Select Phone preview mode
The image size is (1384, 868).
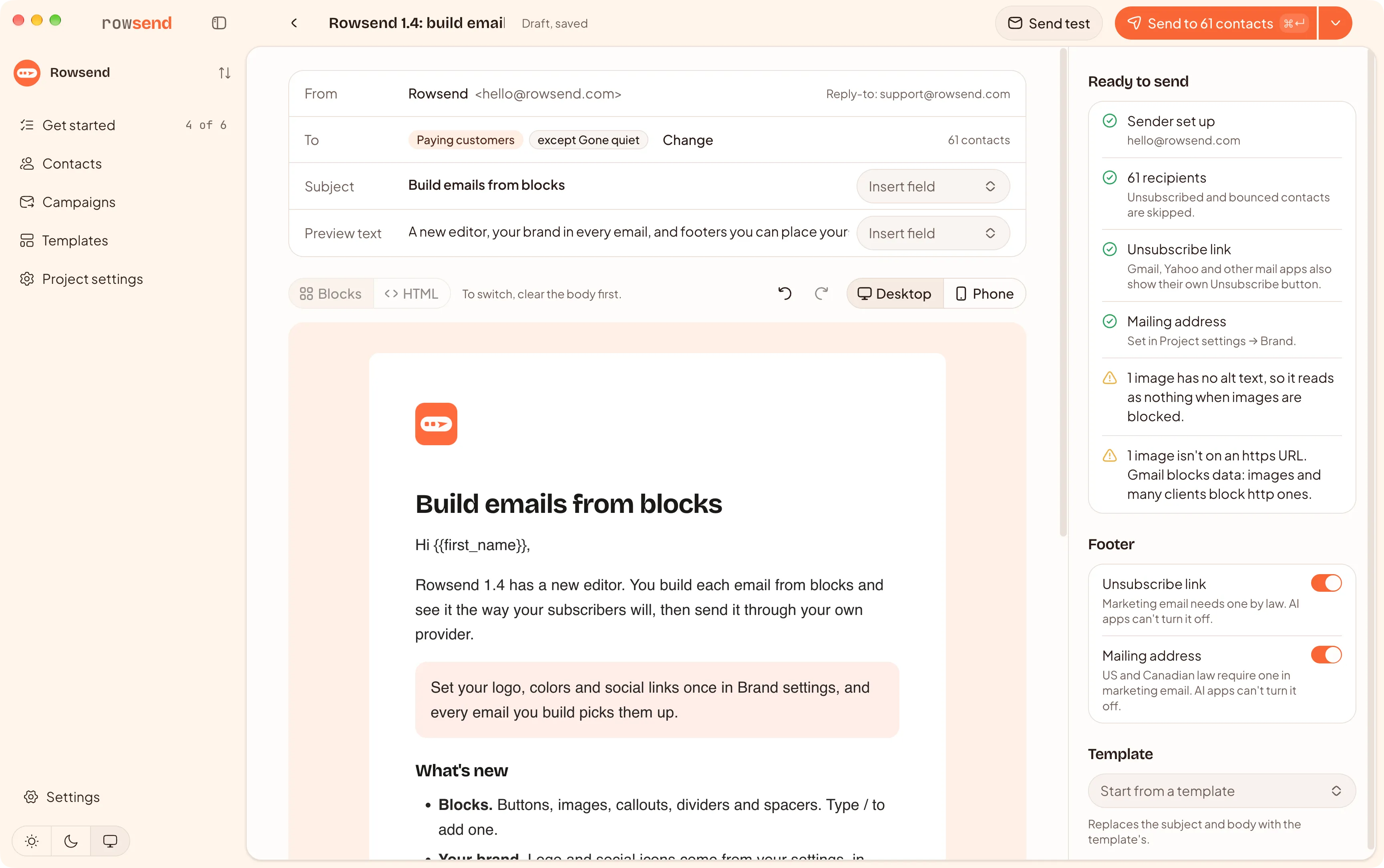(984, 293)
